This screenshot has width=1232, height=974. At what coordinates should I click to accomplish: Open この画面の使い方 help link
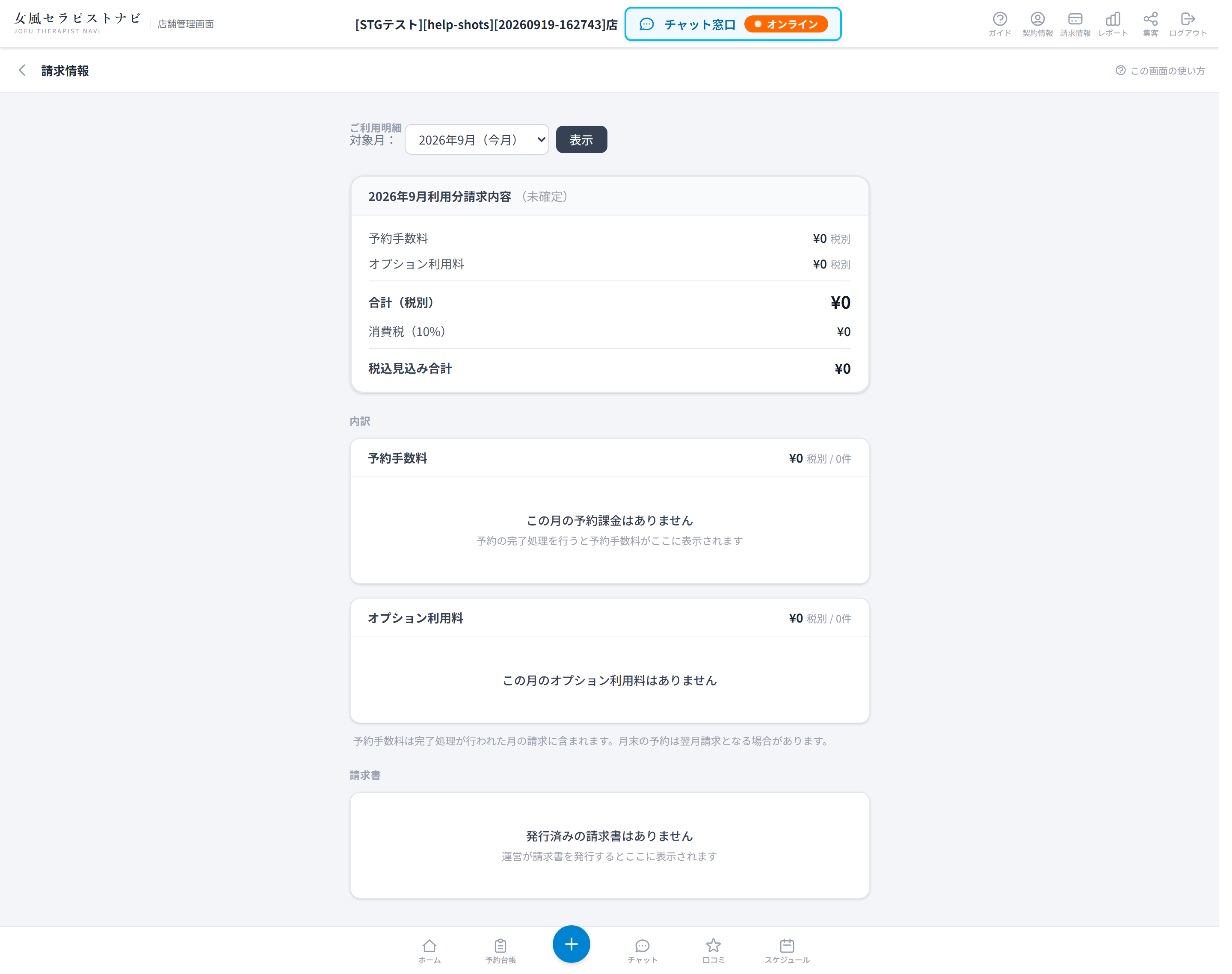(x=1160, y=71)
